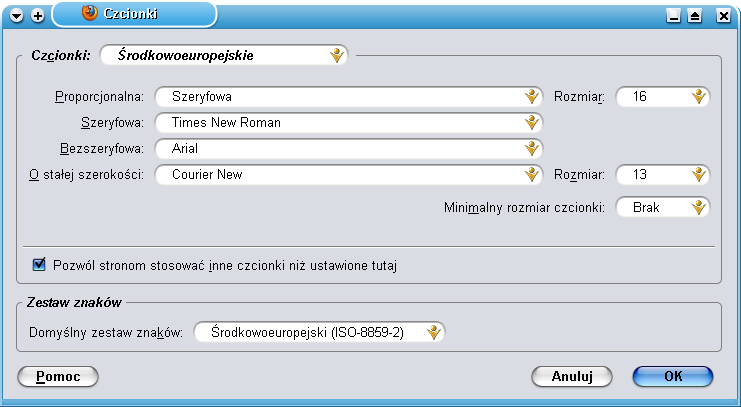Toggle 'Pozwól stronom stosować inne czcionki' checkbox
Screen dimensions: 741x407
40,265
